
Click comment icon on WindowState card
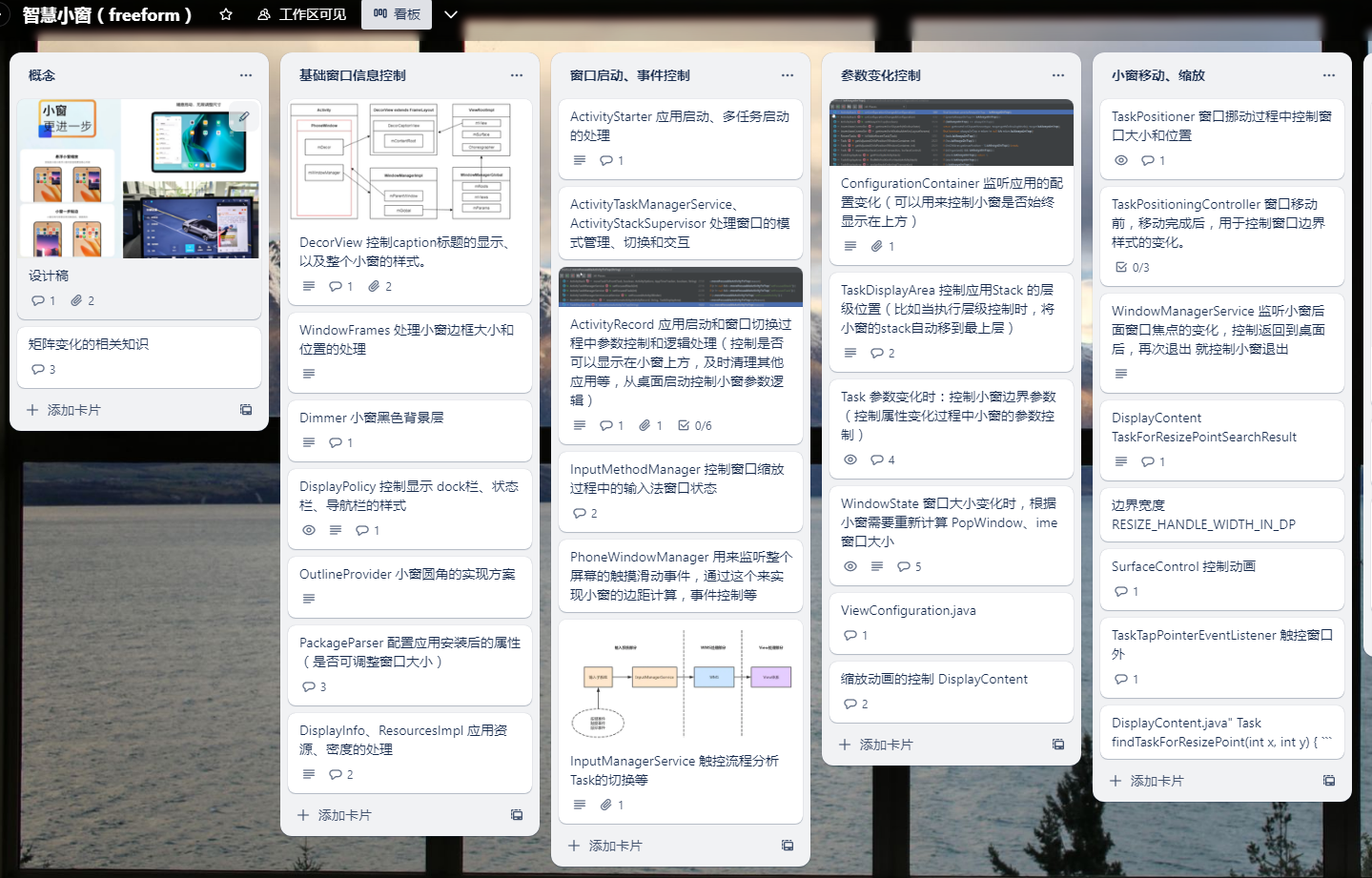click(x=903, y=566)
